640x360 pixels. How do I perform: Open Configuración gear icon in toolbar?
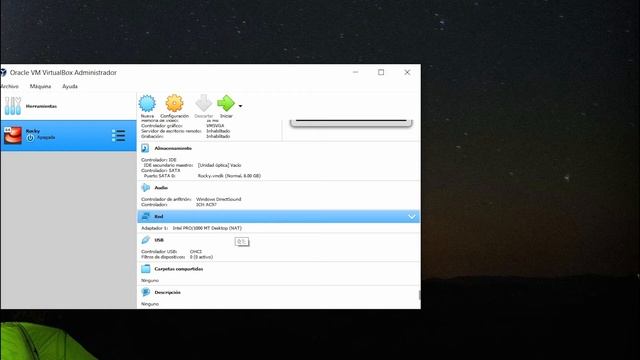[x=174, y=103]
